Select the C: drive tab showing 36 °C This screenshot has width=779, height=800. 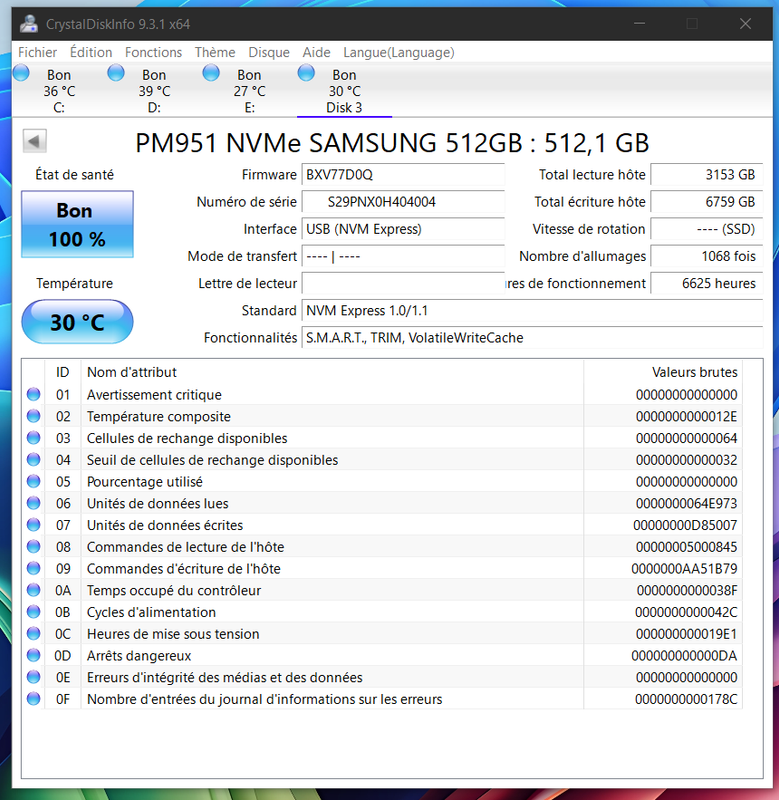(59, 91)
